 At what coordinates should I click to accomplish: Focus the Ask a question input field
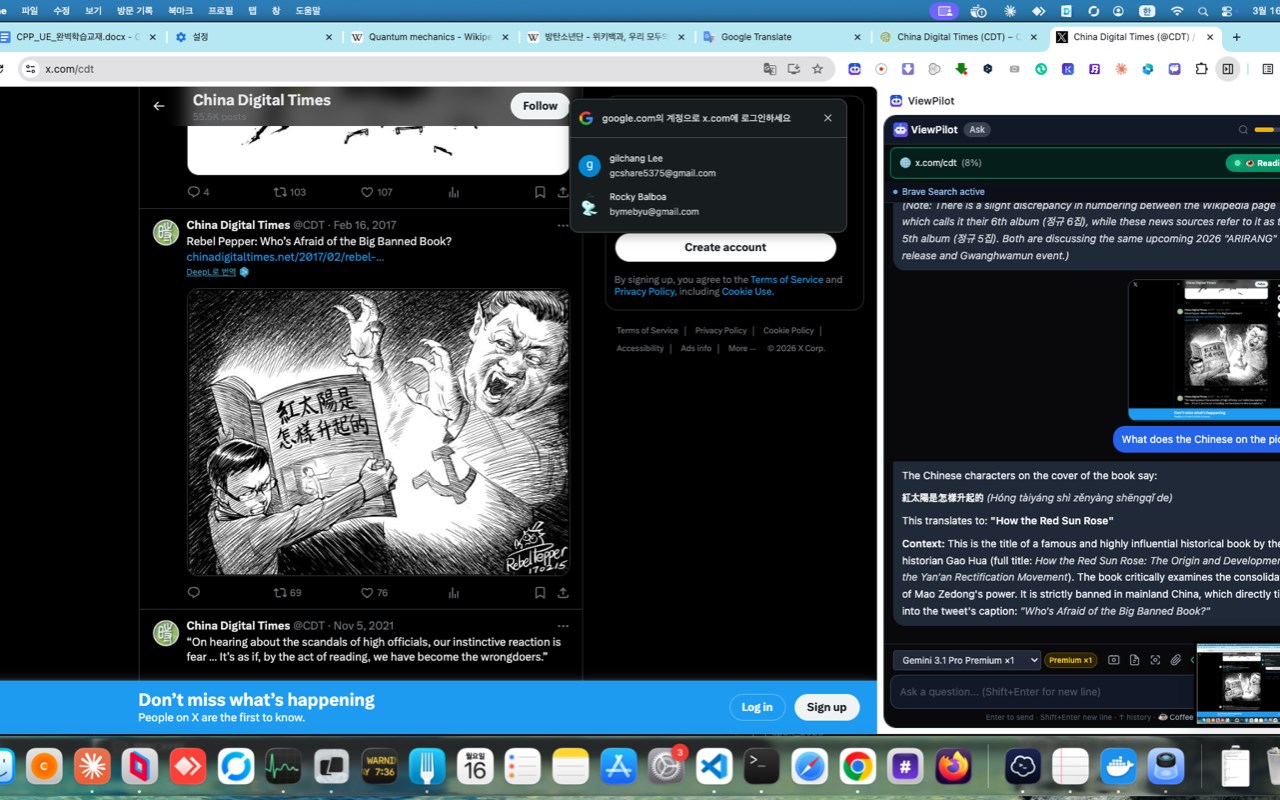(x=1042, y=692)
